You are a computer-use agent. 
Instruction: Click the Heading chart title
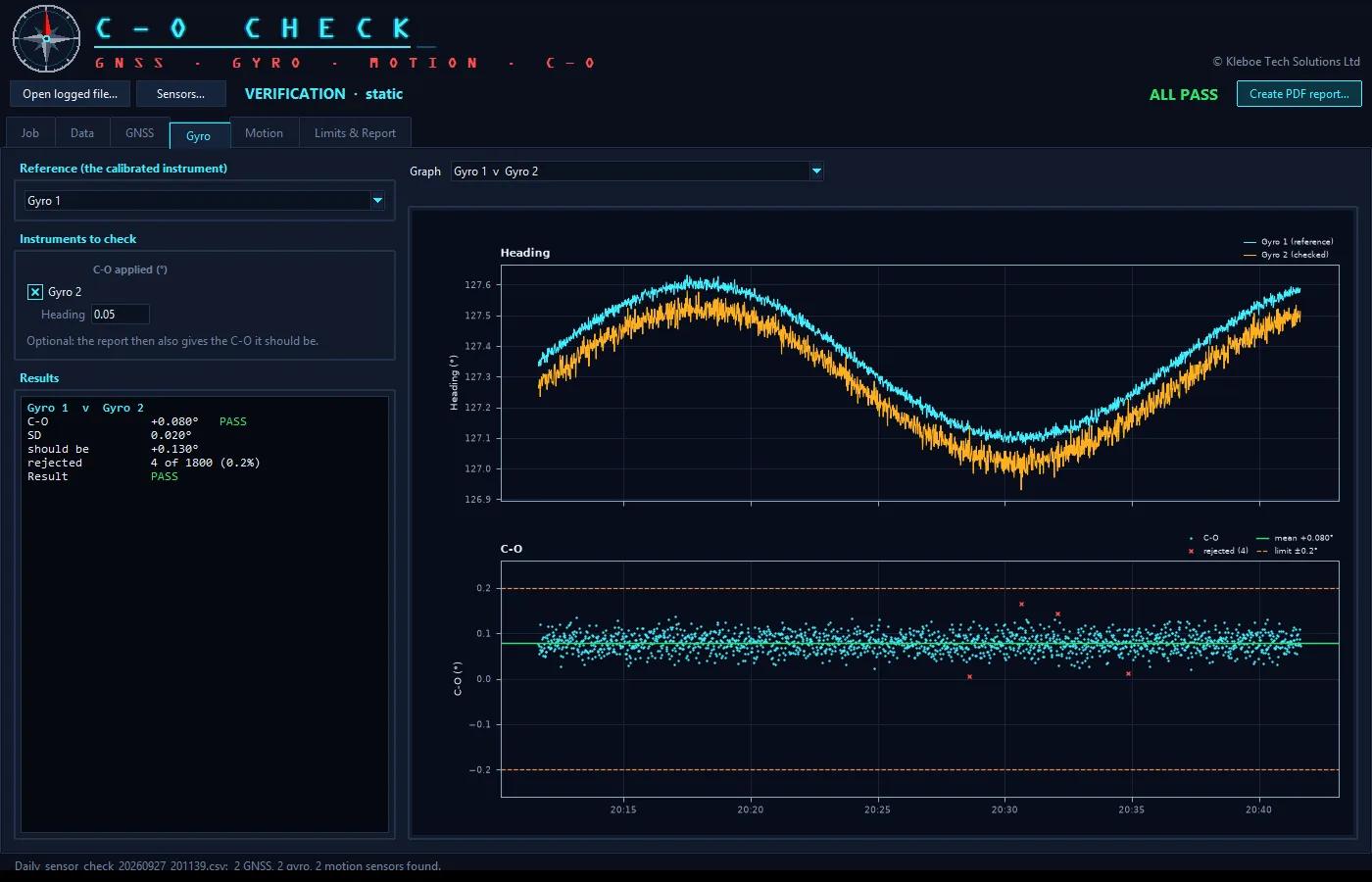click(x=525, y=253)
